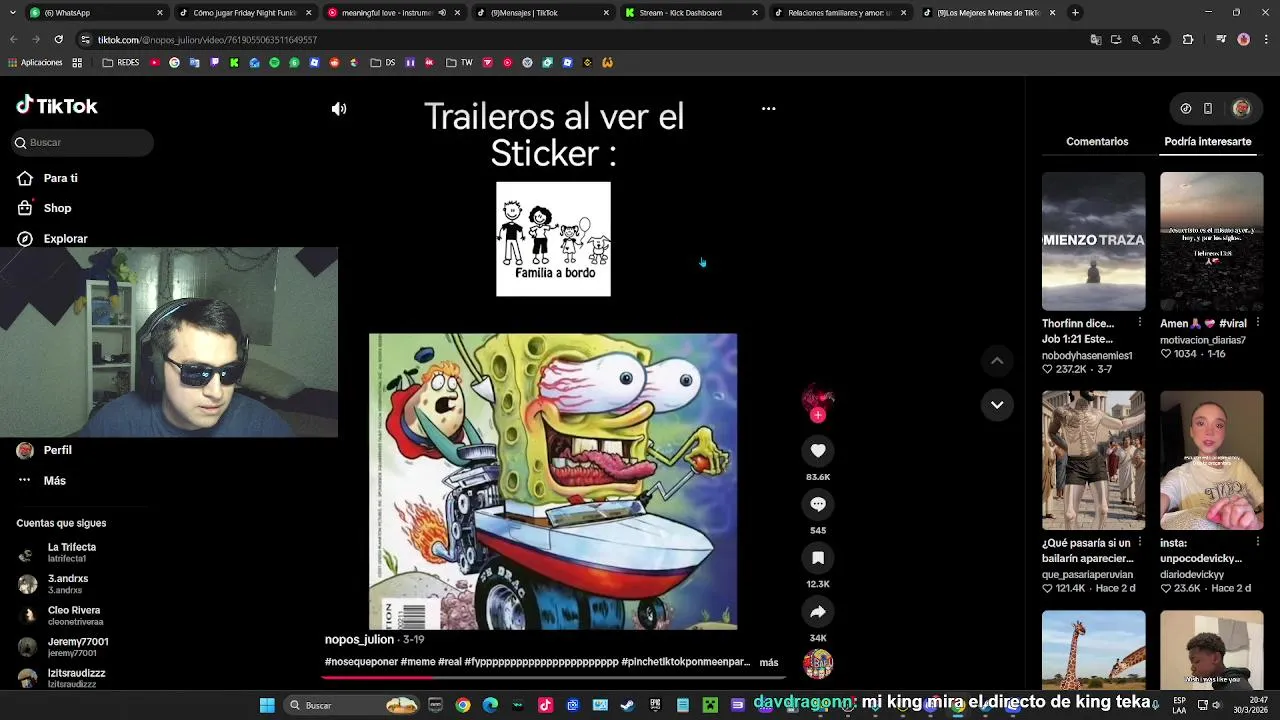1280x720 pixels.
Task: Open the REDES bookmarks folder
Action: 121,62
